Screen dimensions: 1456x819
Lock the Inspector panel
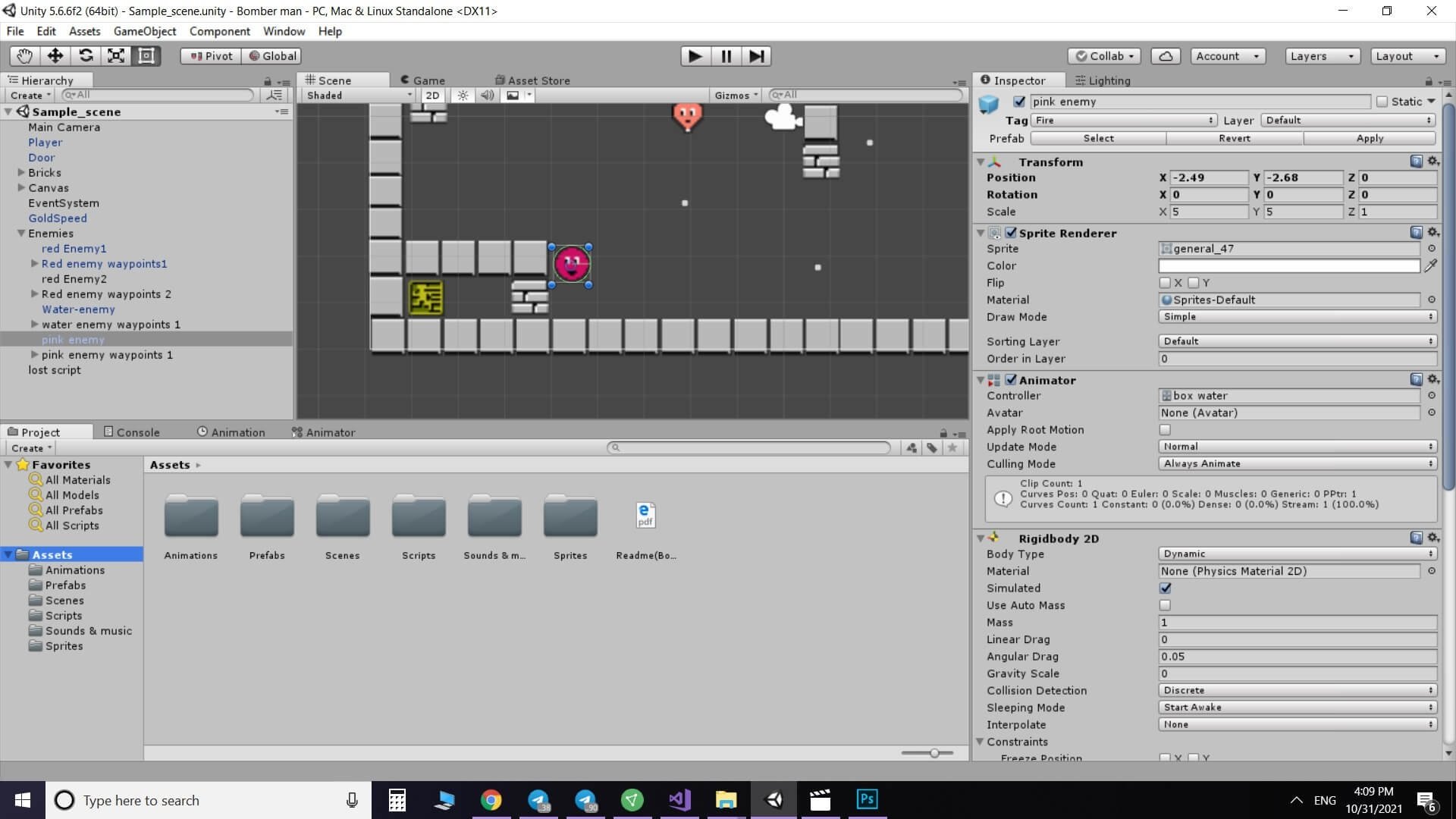pyautogui.click(x=1429, y=81)
